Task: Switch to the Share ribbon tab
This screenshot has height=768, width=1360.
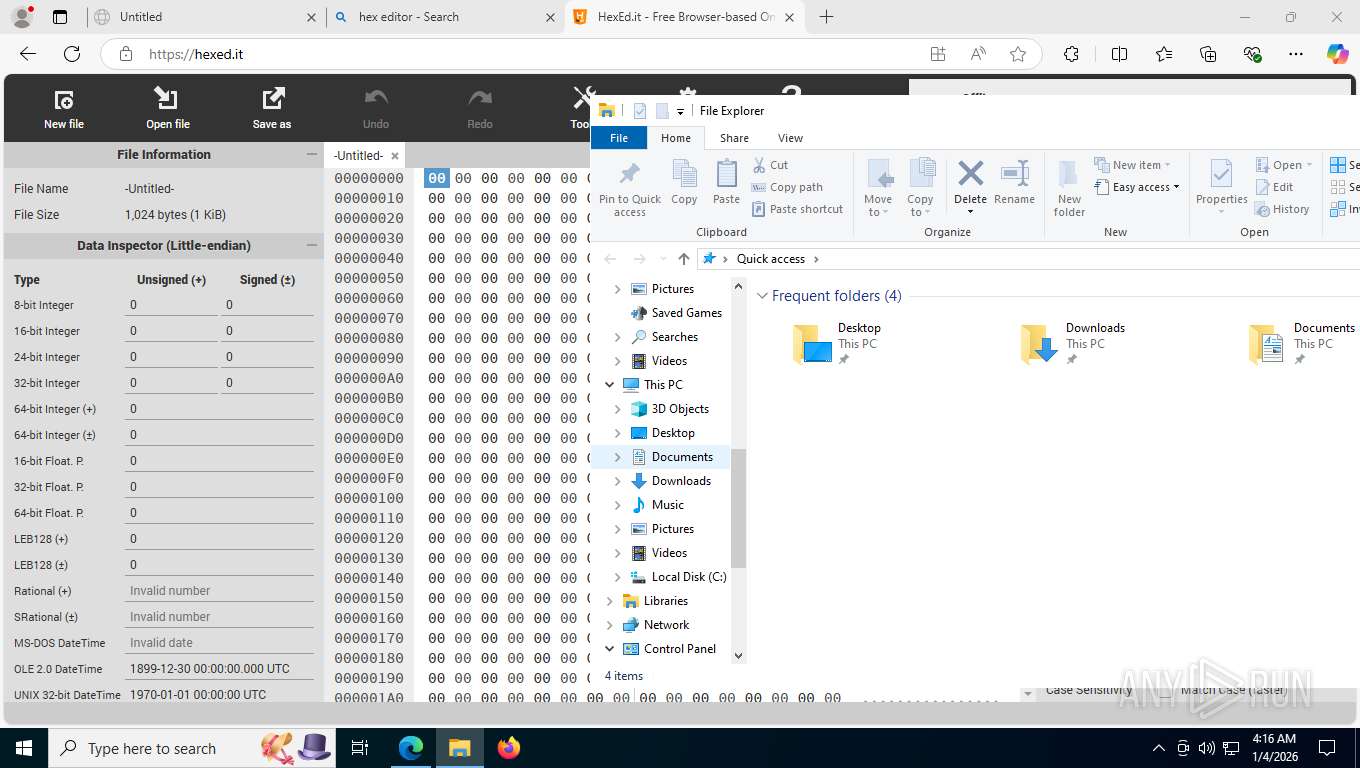Action: [734, 138]
